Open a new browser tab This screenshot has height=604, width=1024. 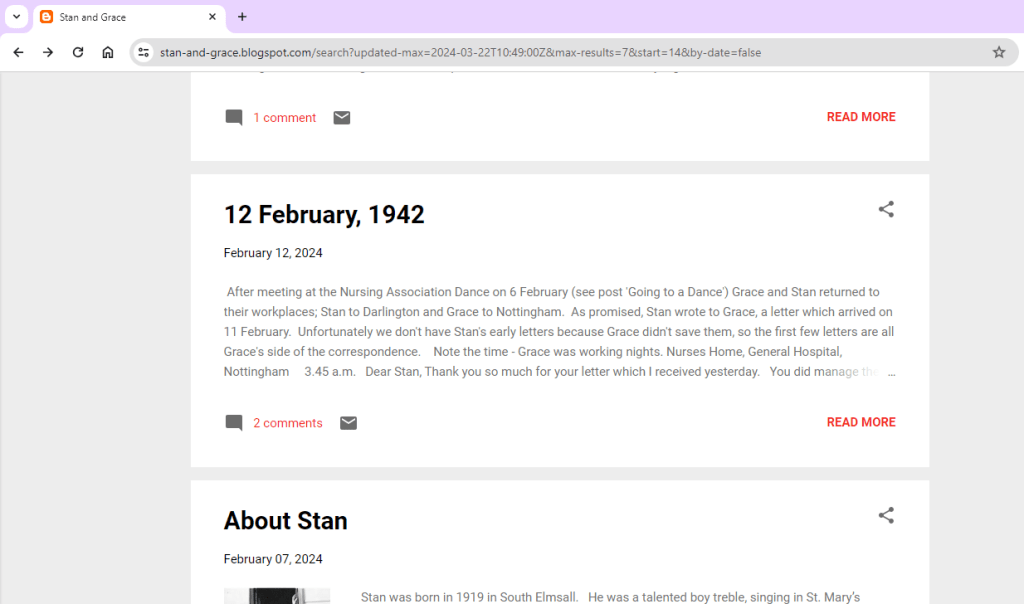242,17
